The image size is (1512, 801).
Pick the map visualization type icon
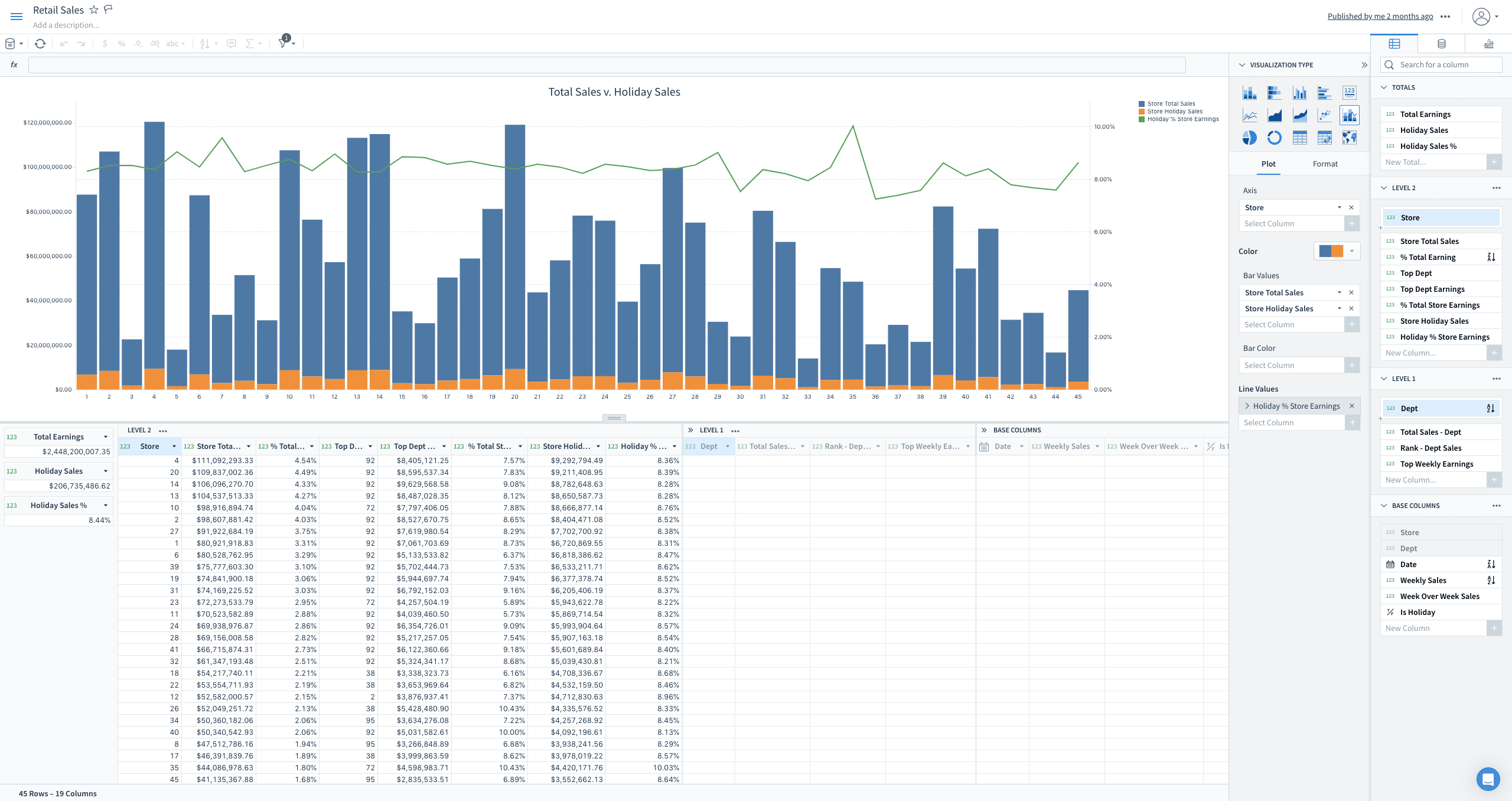[1349, 138]
